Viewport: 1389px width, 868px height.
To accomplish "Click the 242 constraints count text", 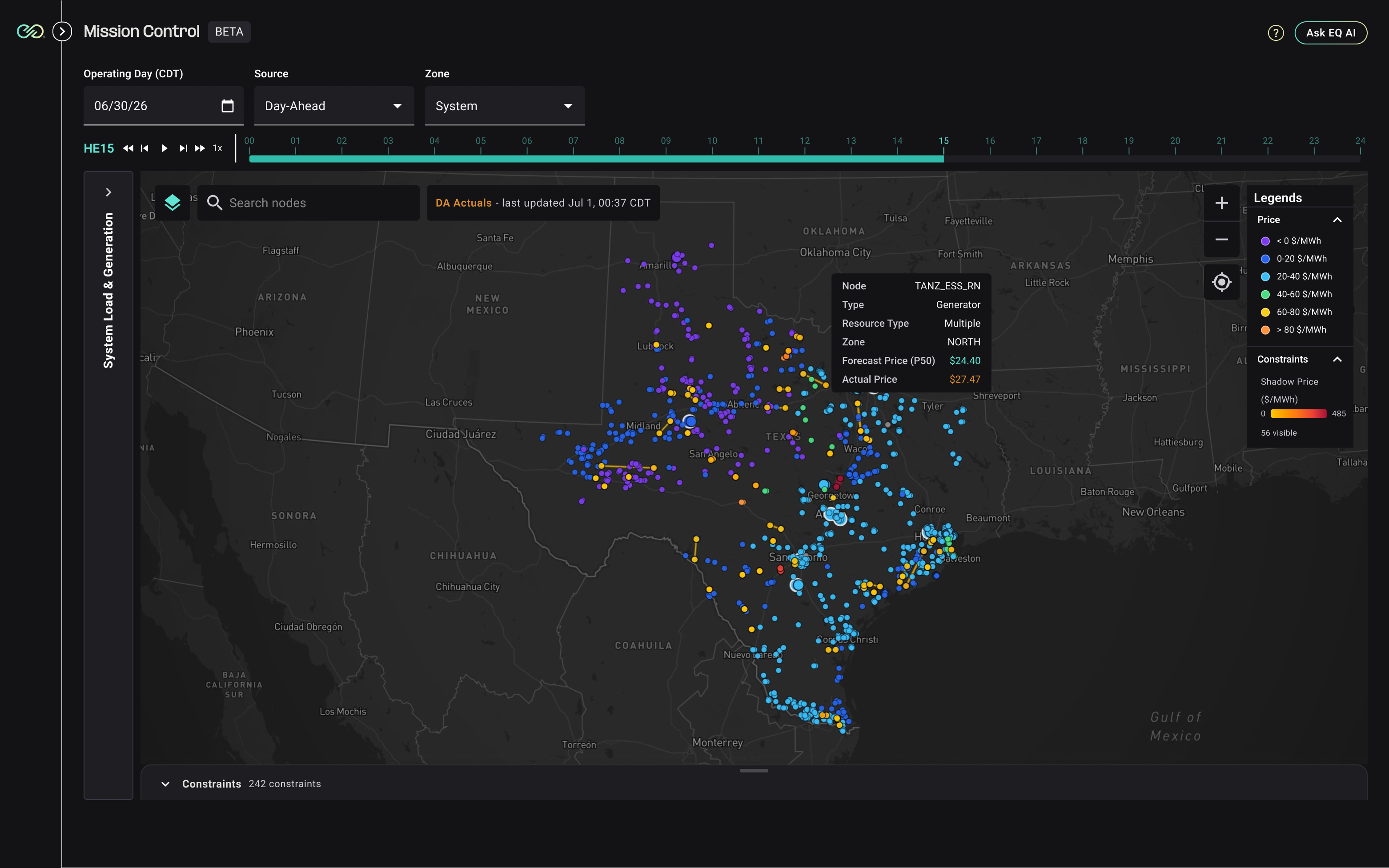I will (285, 784).
